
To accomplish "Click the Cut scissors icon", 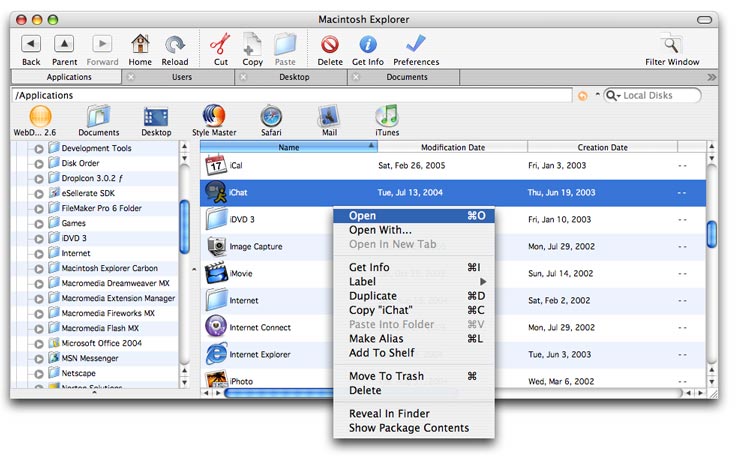I will click(x=220, y=44).
